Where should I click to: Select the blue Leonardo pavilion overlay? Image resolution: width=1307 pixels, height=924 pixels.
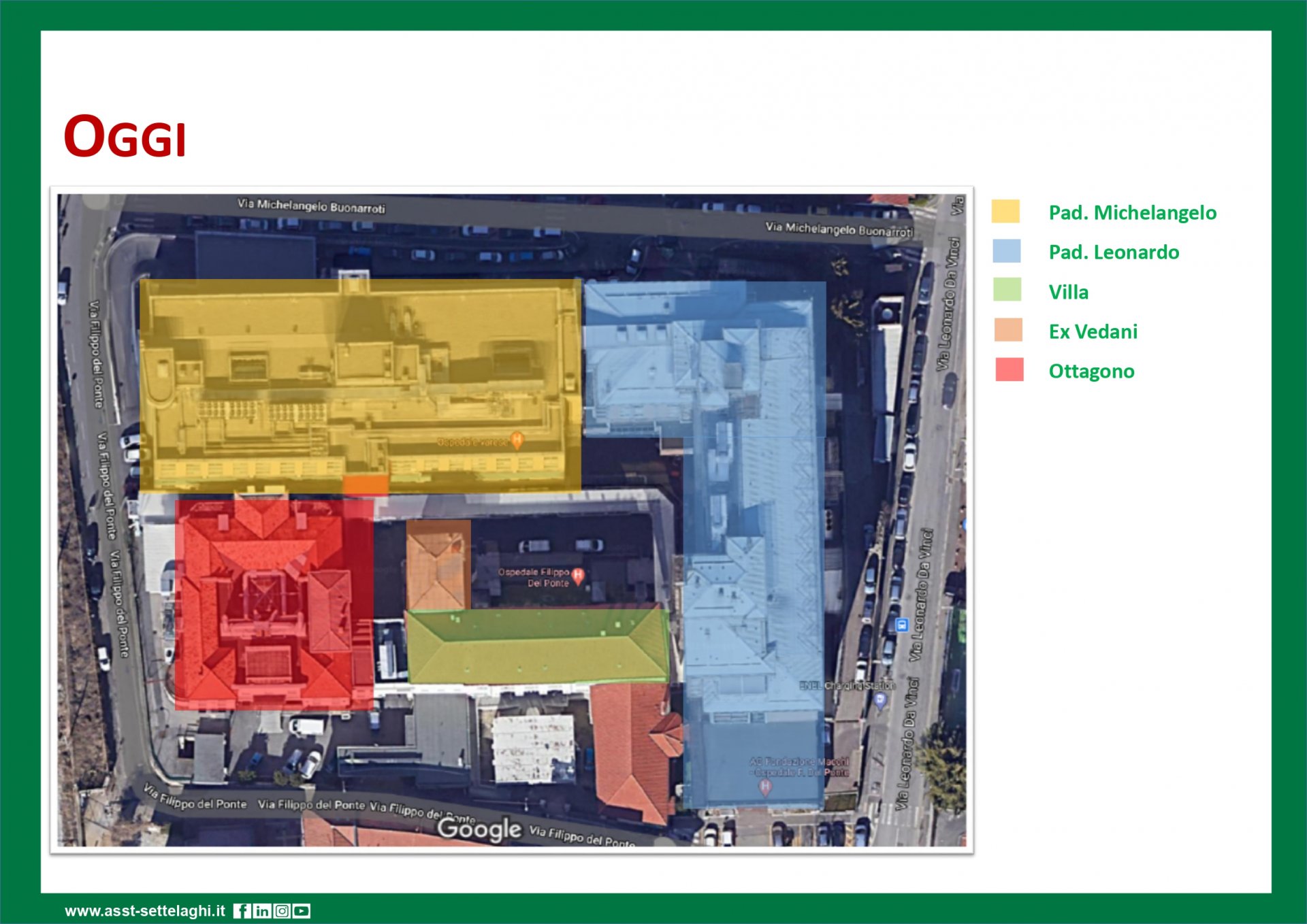754,544
